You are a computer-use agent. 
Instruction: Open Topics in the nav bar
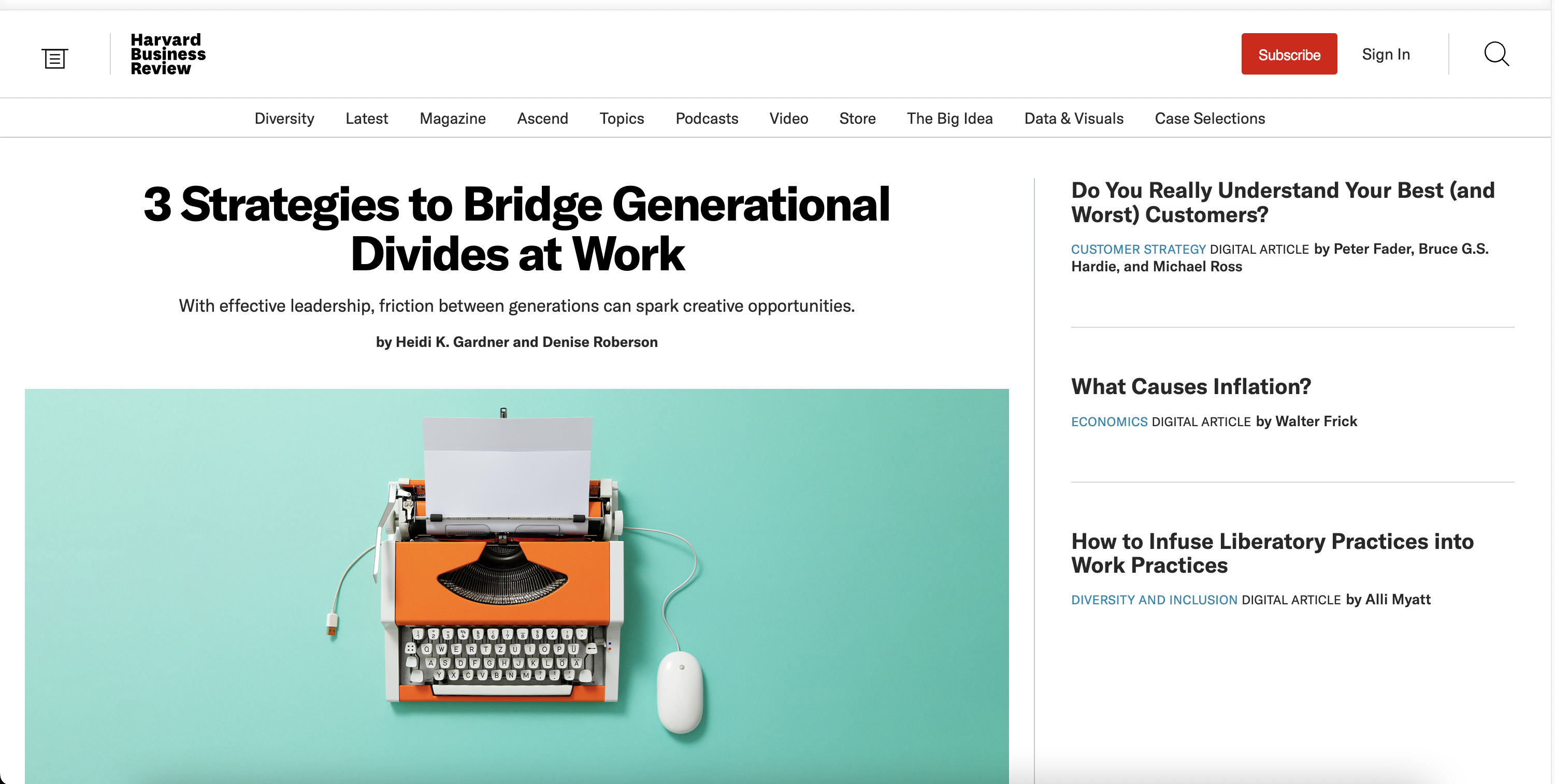tap(621, 118)
